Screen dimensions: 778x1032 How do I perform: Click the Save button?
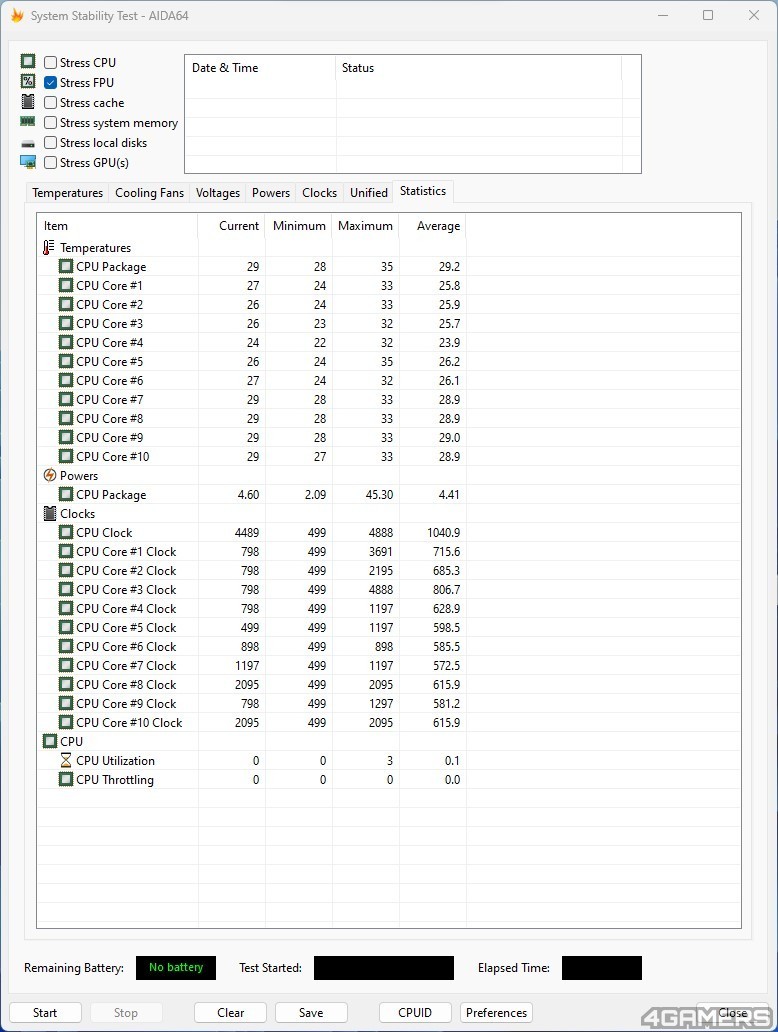(x=311, y=1012)
